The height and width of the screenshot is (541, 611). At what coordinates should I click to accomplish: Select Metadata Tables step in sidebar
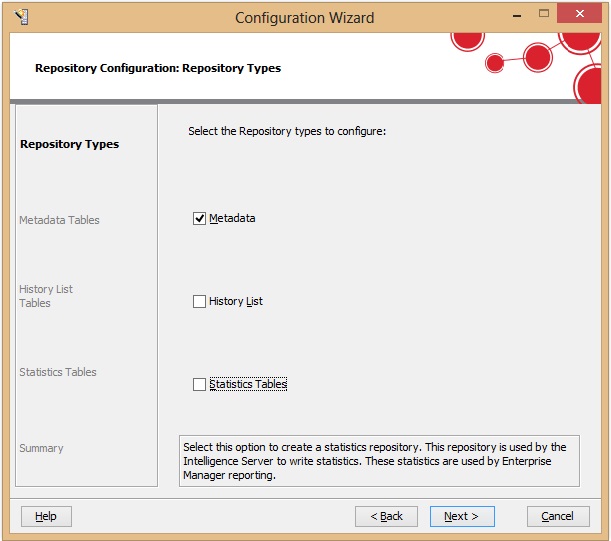tap(59, 220)
